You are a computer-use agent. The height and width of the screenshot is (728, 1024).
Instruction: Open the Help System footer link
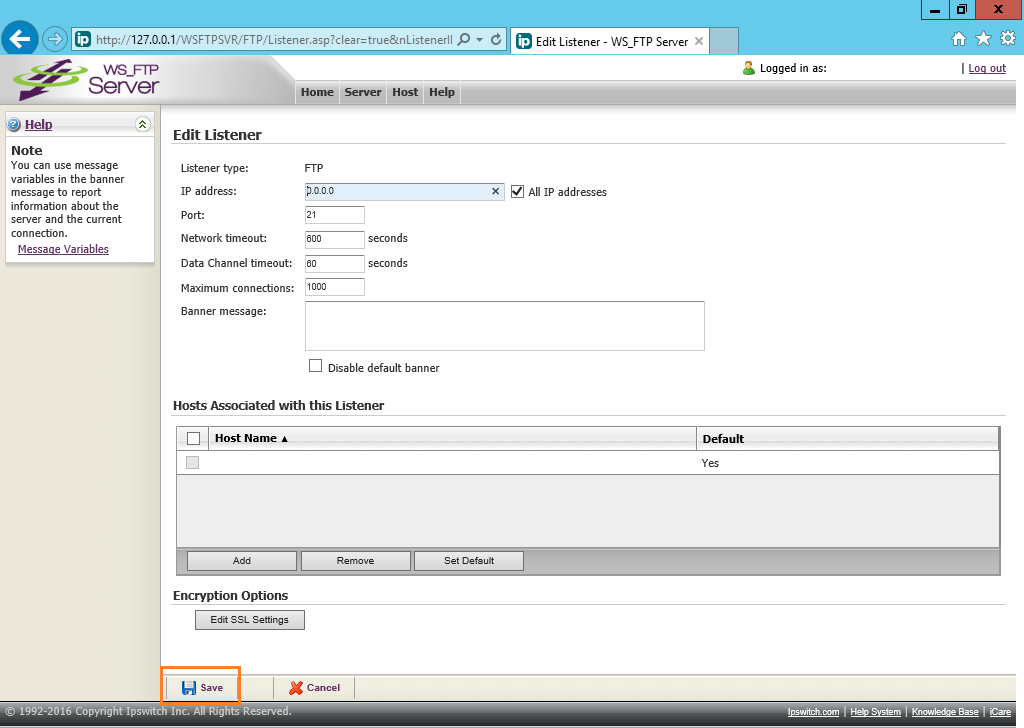pos(875,712)
